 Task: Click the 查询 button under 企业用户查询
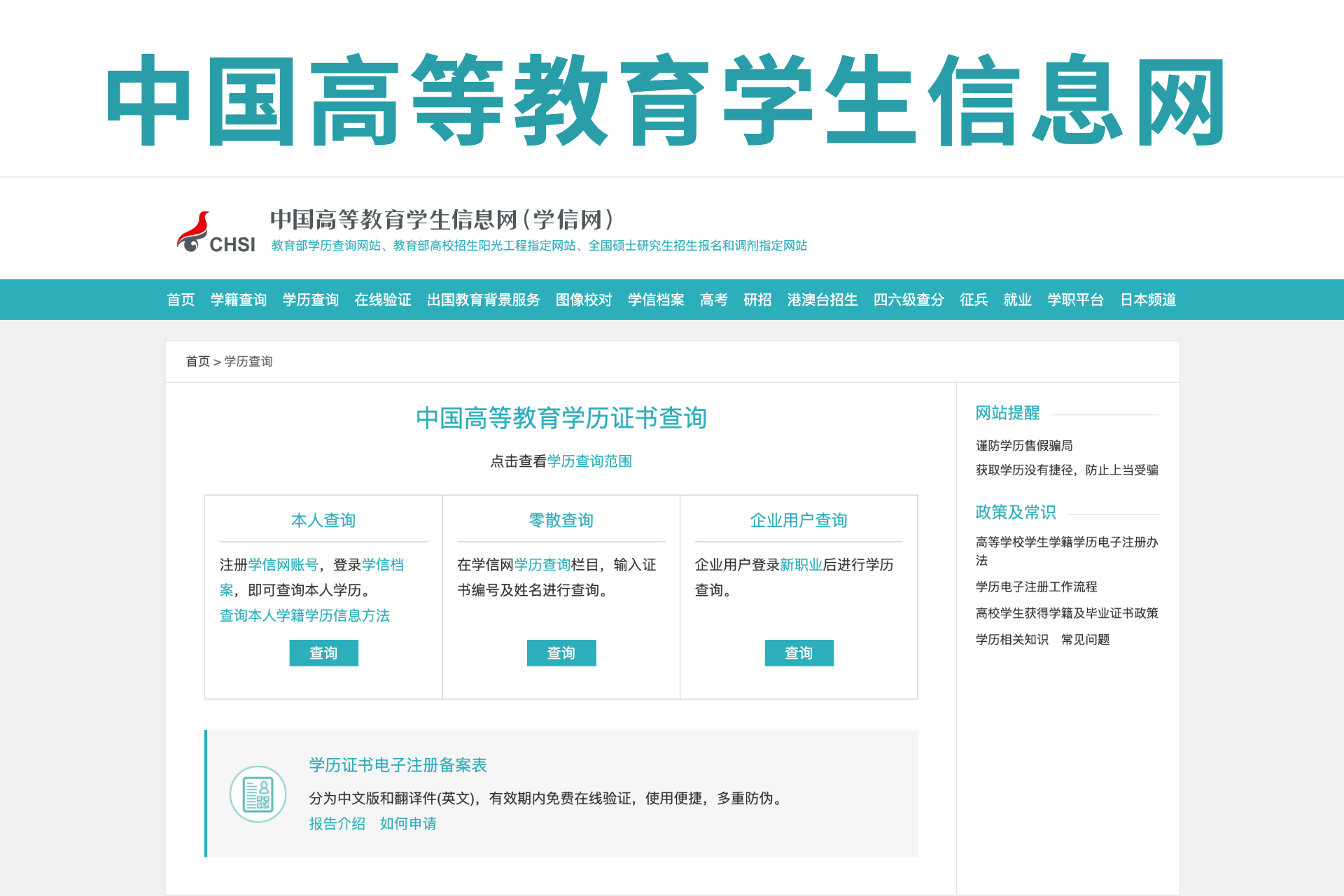pos(799,653)
